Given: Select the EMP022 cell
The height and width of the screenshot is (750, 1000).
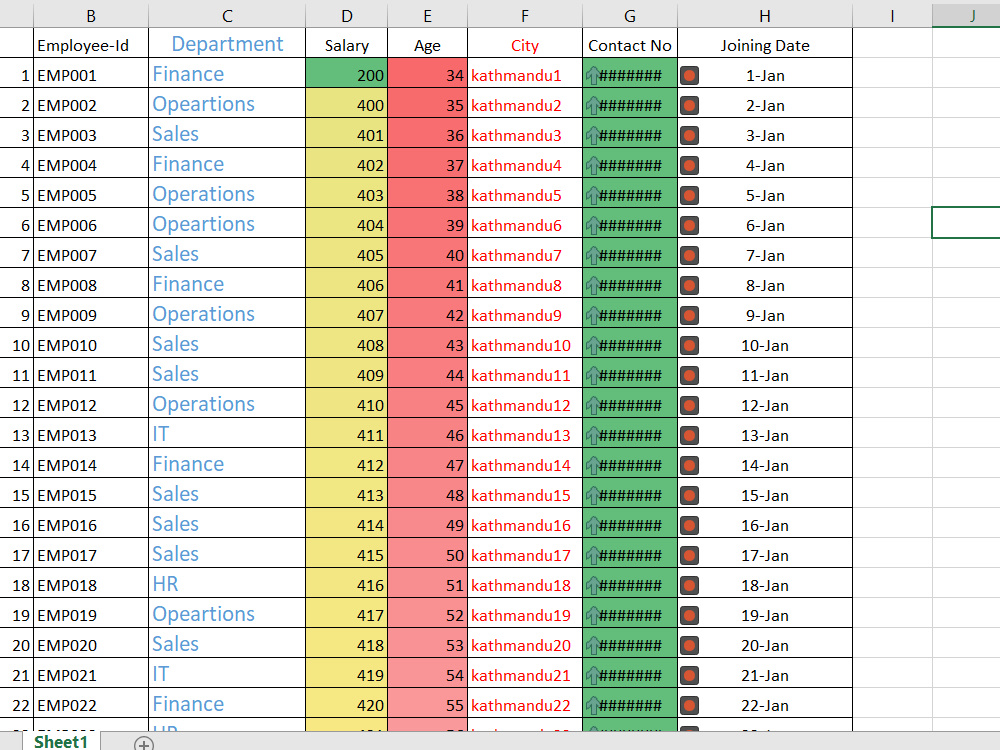Looking at the screenshot, I should coord(91,705).
